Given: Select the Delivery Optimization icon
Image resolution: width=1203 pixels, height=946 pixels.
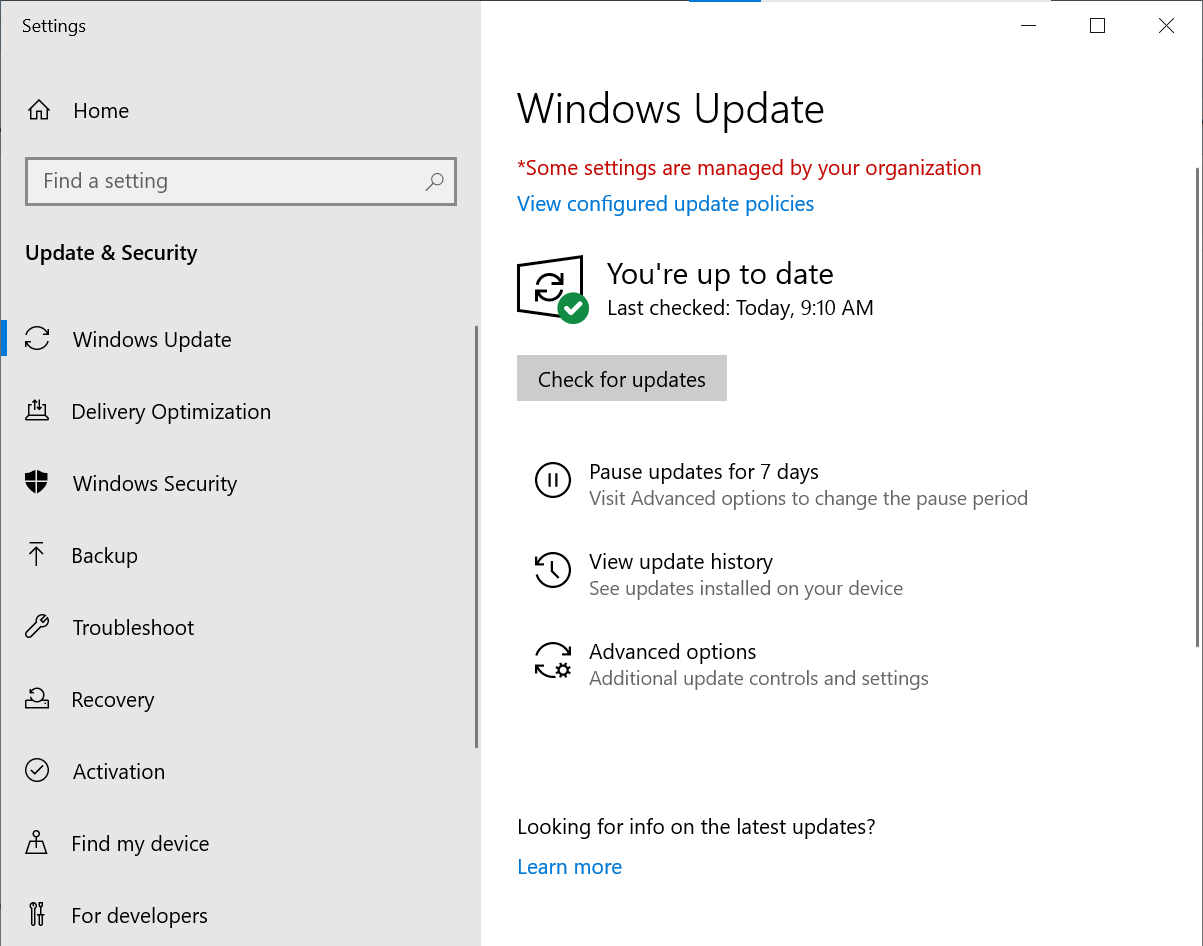Looking at the screenshot, I should click(37, 411).
